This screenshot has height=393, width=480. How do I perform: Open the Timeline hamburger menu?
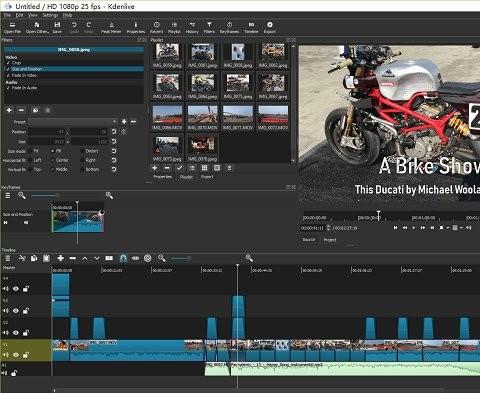[8, 258]
